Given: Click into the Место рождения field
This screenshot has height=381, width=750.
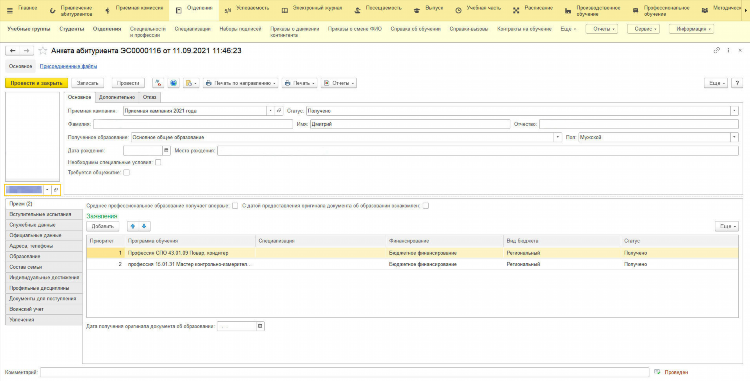Looking at the screenshot, I should pyautogui.click(x=478, y=151).
